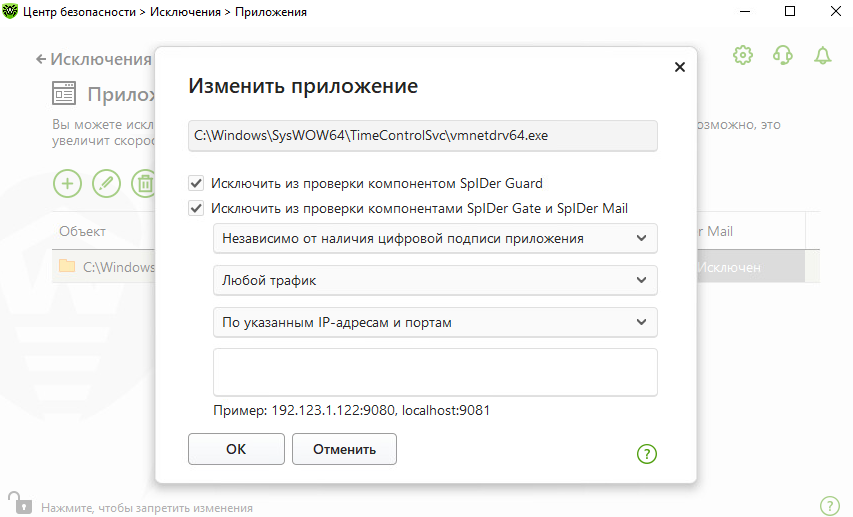Click the Отменить button

pos(344,449)
